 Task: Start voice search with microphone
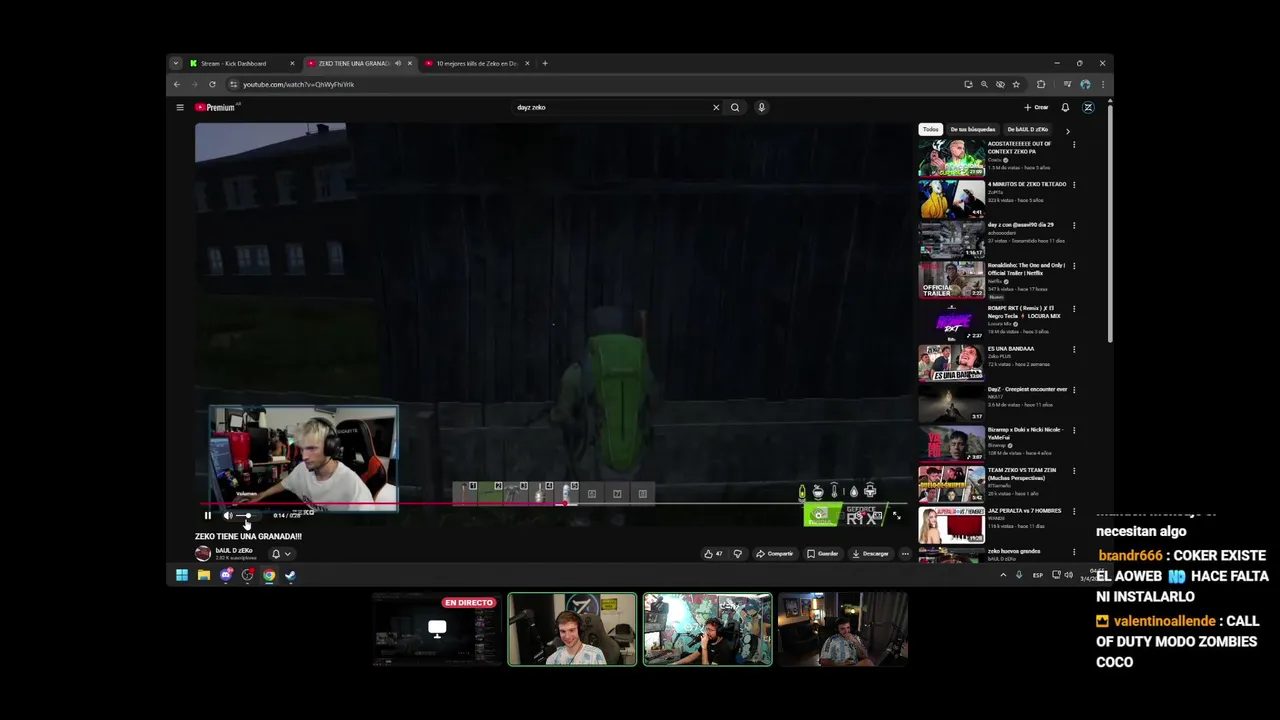pyautogui.click(x=761, y=107)
